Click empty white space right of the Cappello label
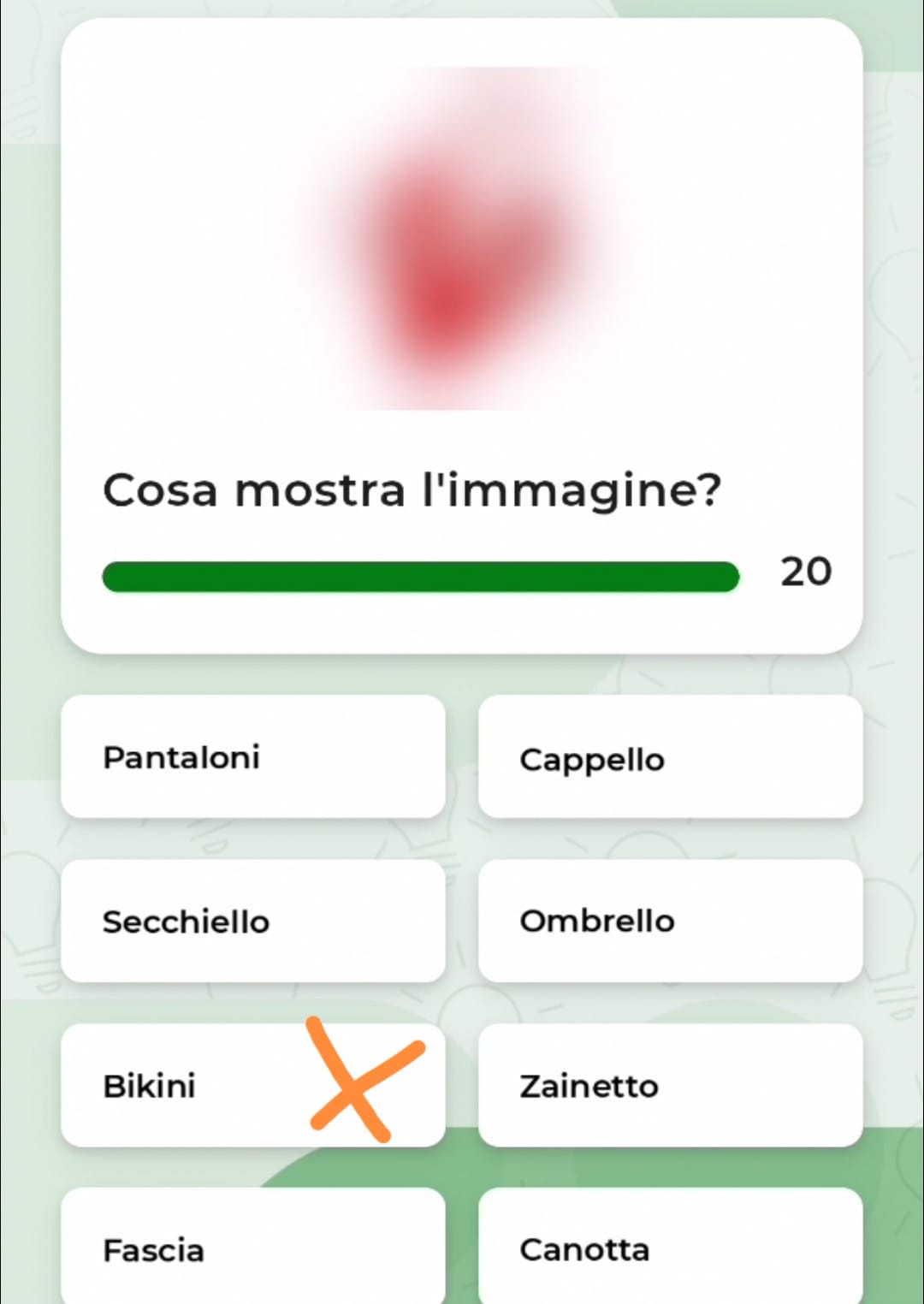The height and width of the screenshot is (1304, 924). [x=761, y=758]
